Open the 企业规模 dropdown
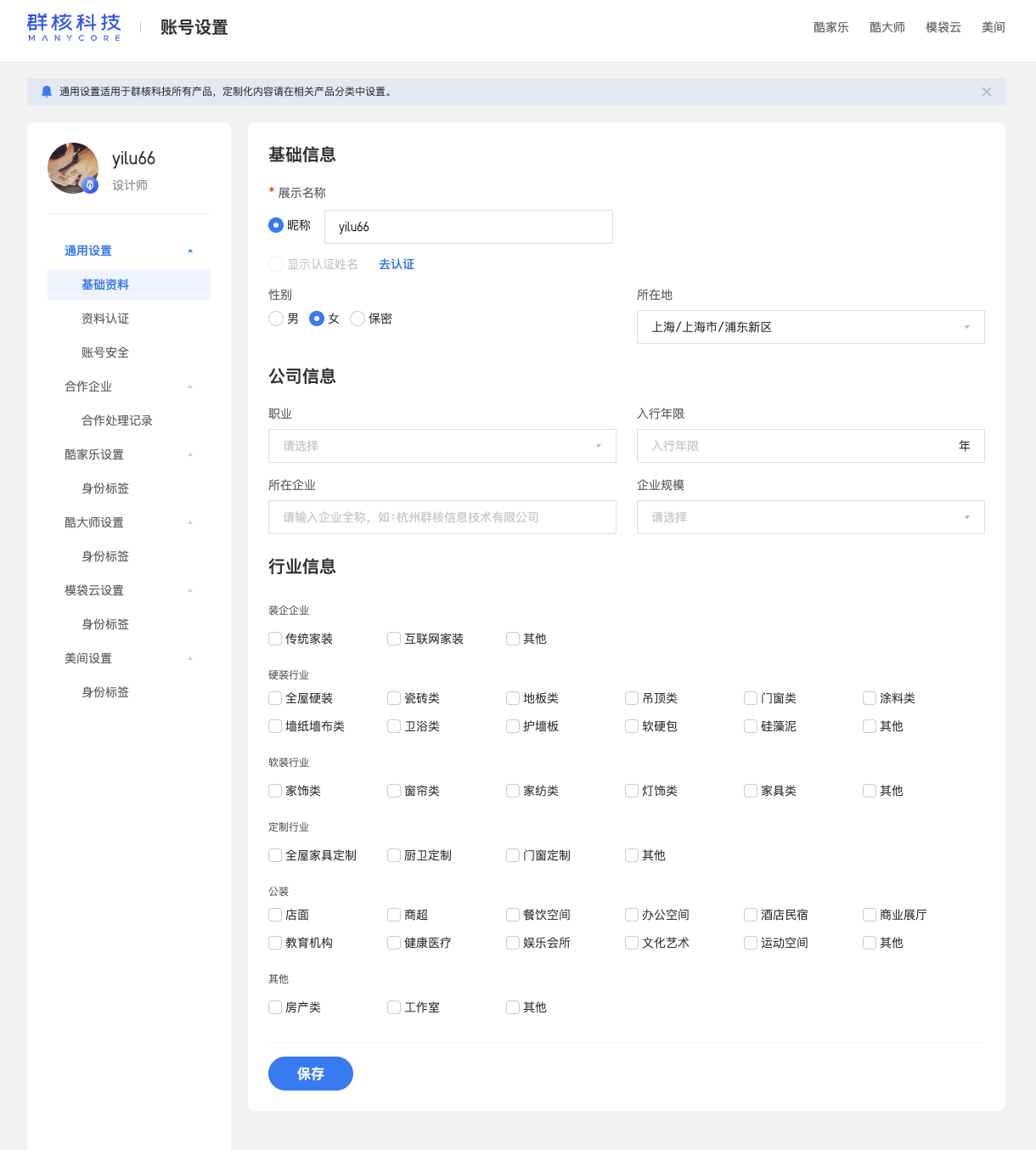The image size is (1036, 1150). [811, 517]
